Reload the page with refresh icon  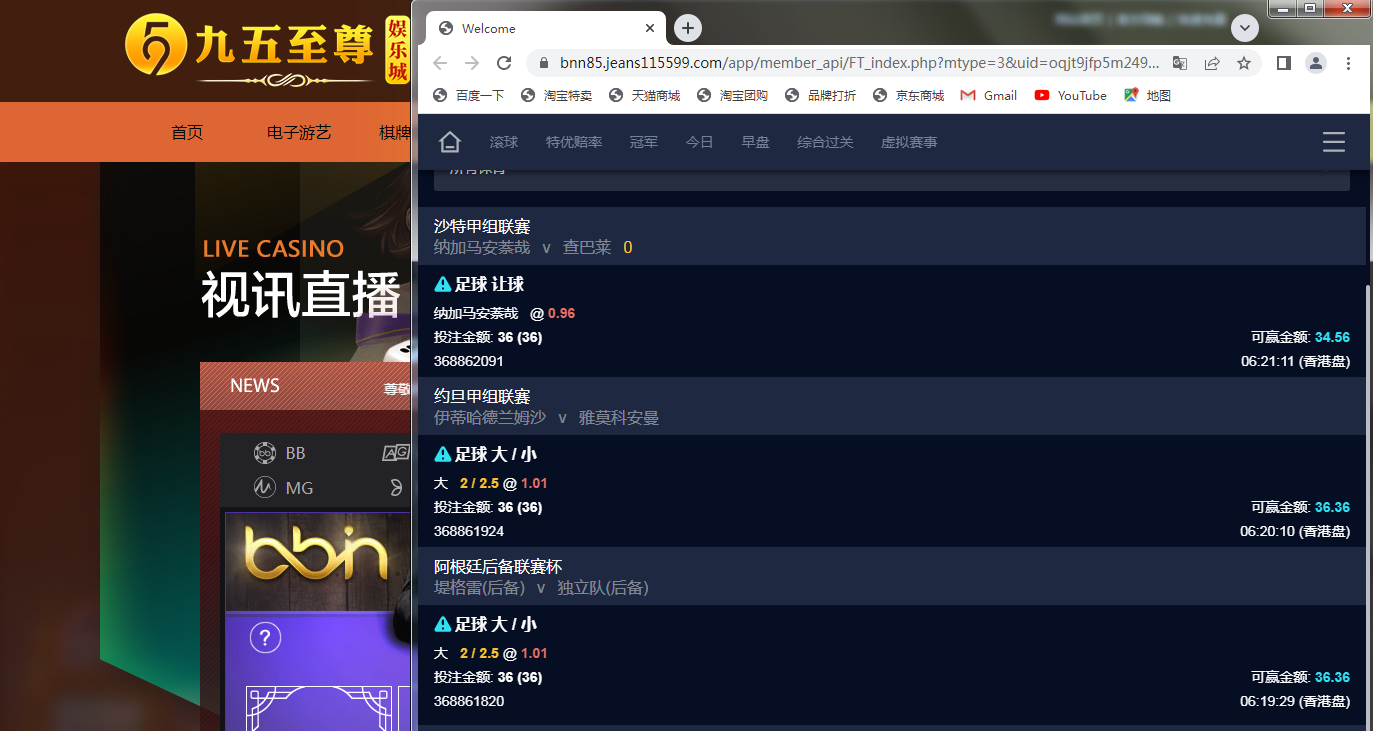pos(504,63)
